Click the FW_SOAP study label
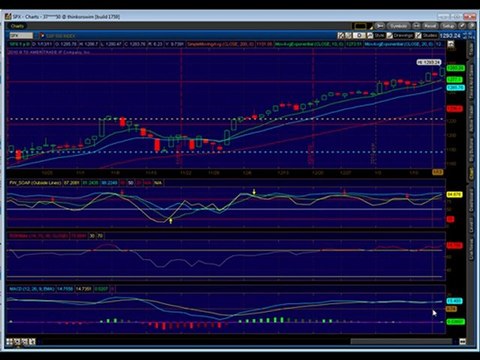 coord(35,183)
